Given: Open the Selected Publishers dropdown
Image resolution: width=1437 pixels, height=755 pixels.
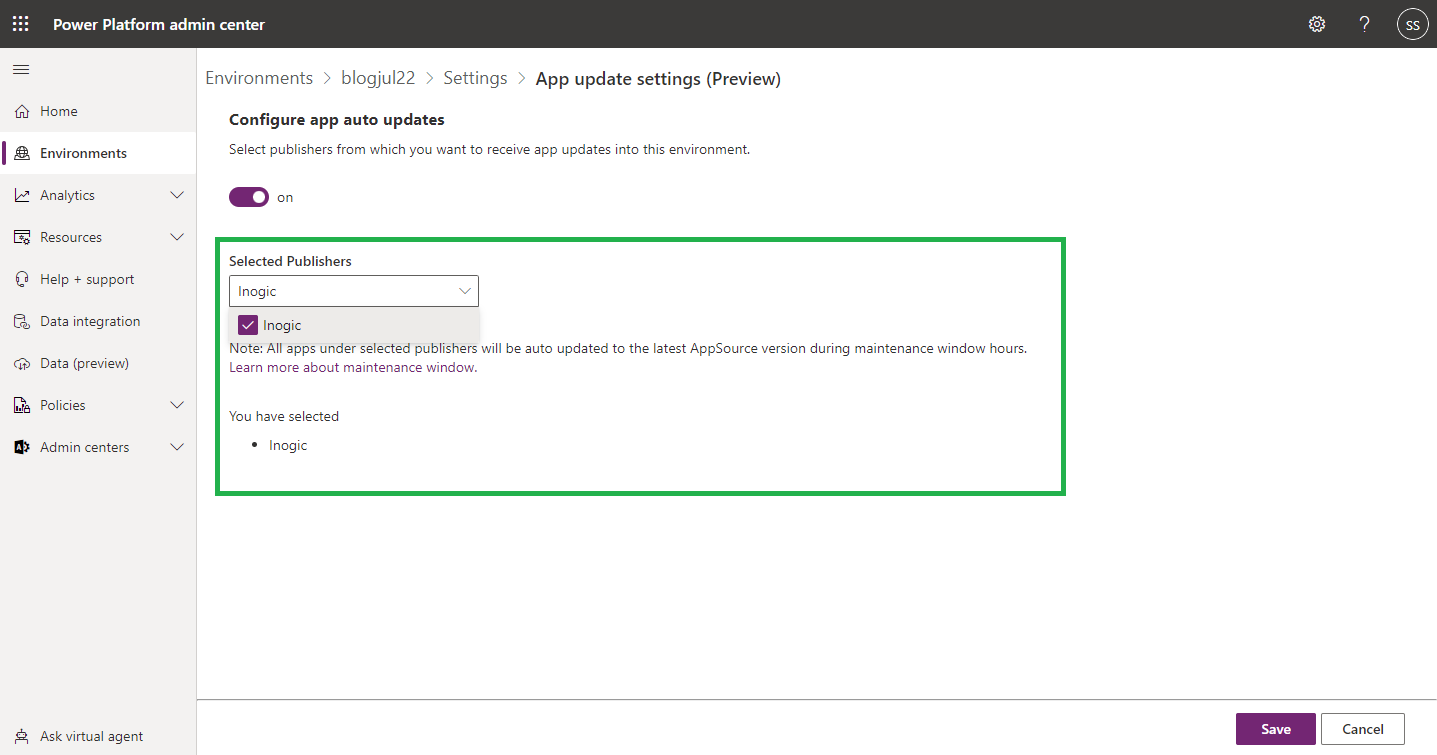Looking at the screenshot, I should click(354, 291).
